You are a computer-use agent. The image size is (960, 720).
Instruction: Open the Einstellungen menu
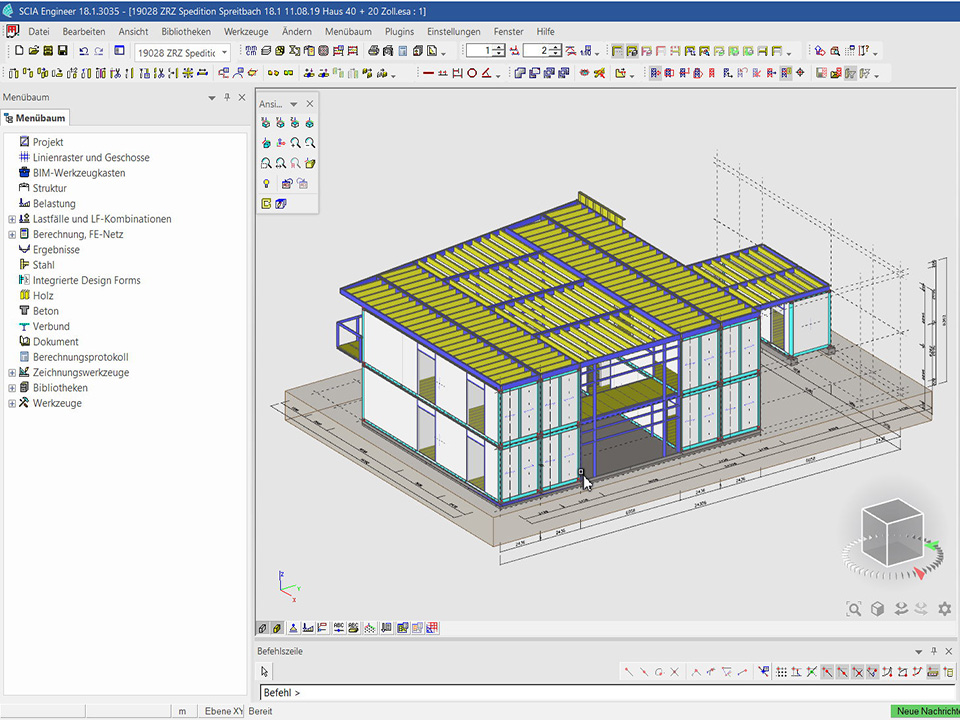tap(453, 32)
